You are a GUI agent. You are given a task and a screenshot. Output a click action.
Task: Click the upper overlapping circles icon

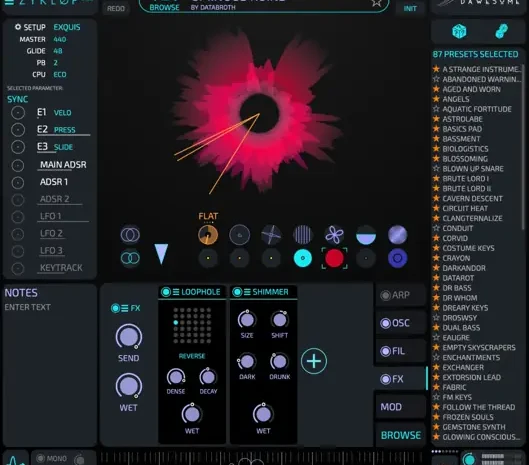click(130, 235)
